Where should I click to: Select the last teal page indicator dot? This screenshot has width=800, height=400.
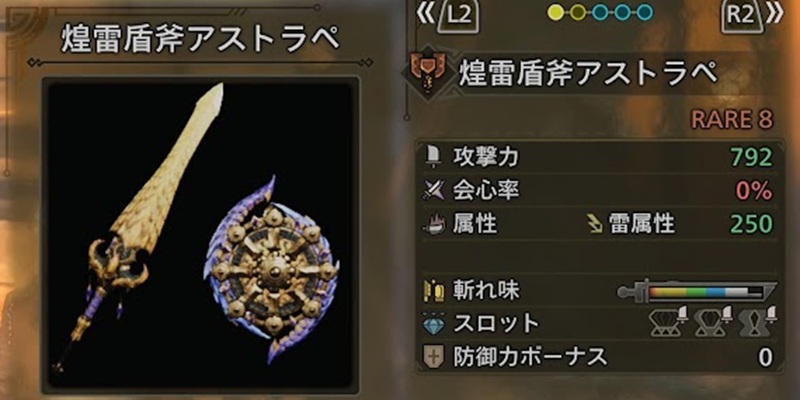(645, 12)
